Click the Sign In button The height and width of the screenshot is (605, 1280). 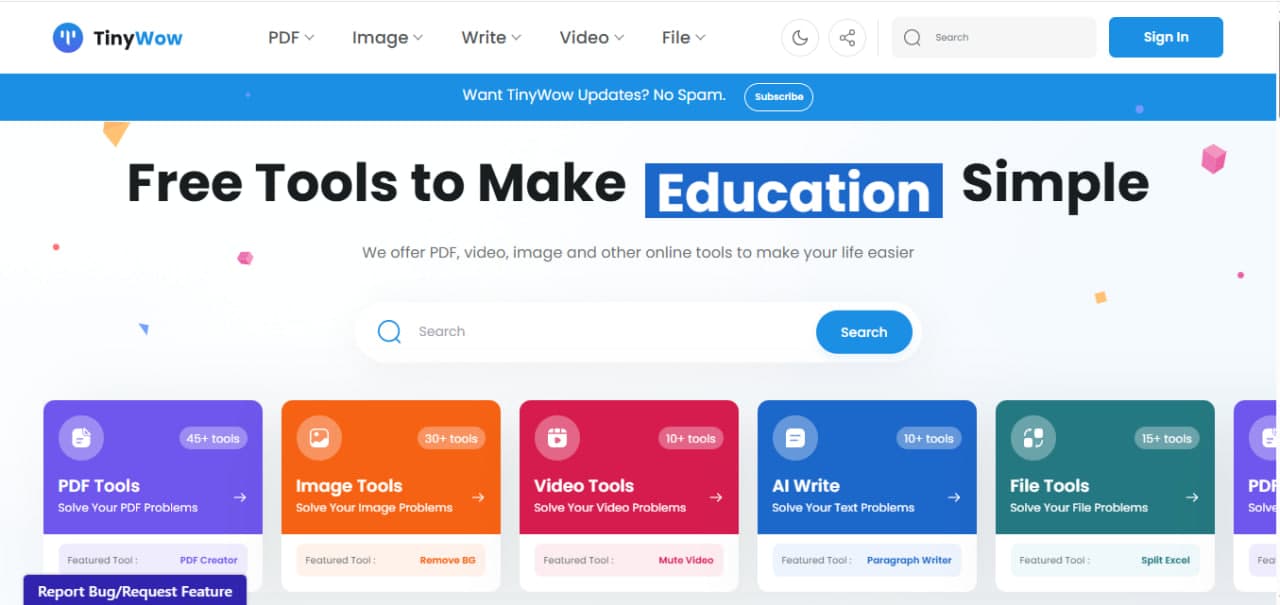(x=1166, y=37)
